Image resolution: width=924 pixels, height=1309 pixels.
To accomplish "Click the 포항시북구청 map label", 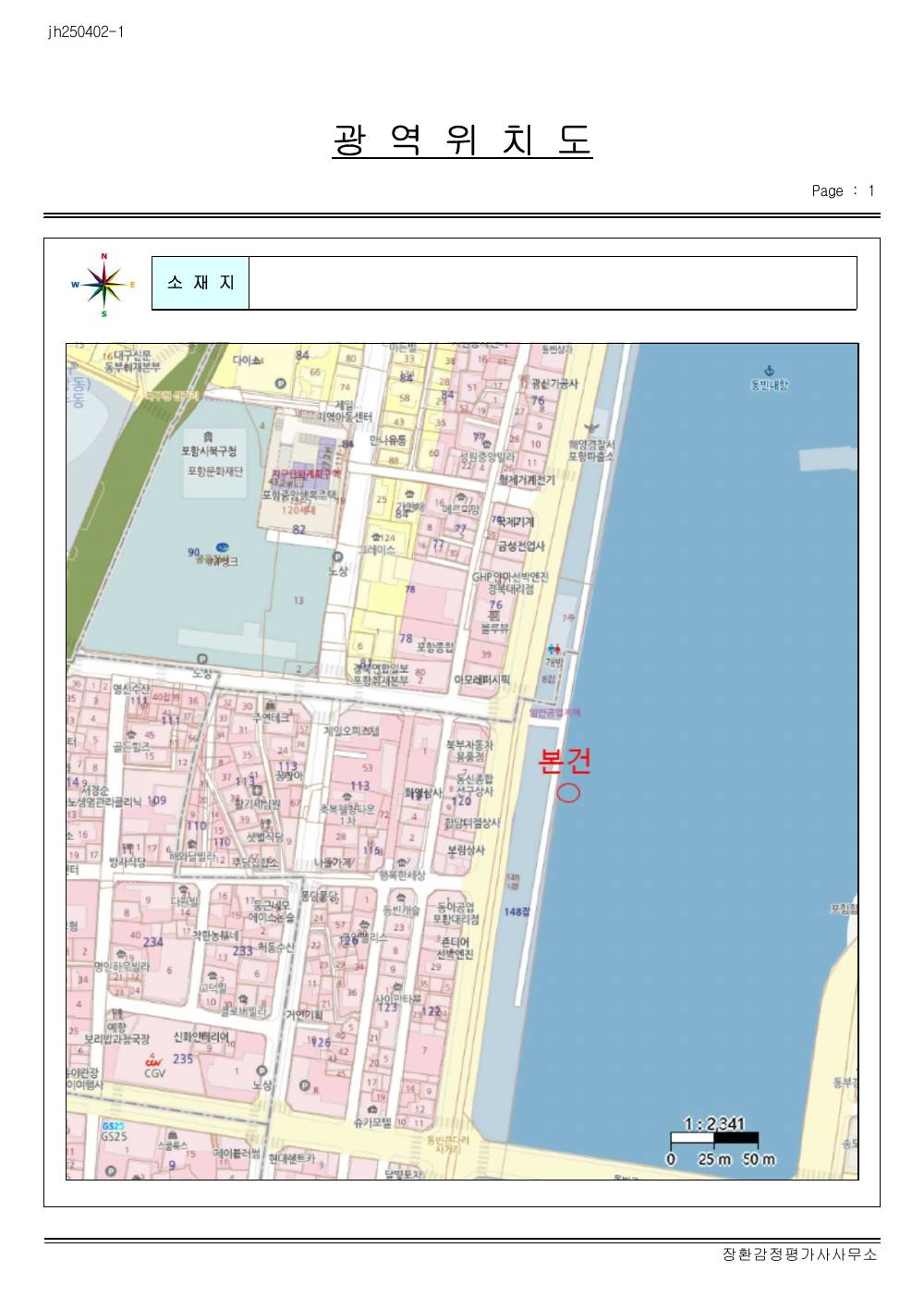I will [x=210, y=451].
